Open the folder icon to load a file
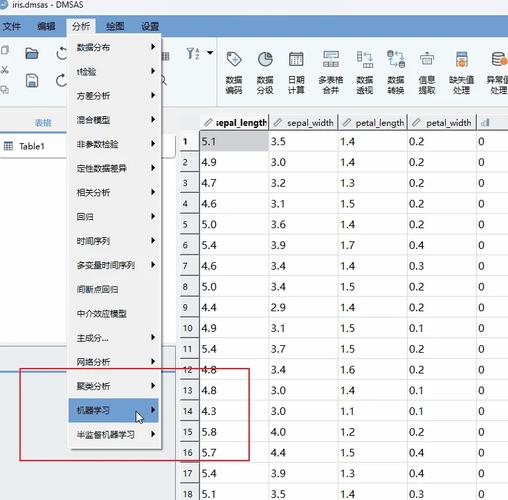 [x=32, y=53]
